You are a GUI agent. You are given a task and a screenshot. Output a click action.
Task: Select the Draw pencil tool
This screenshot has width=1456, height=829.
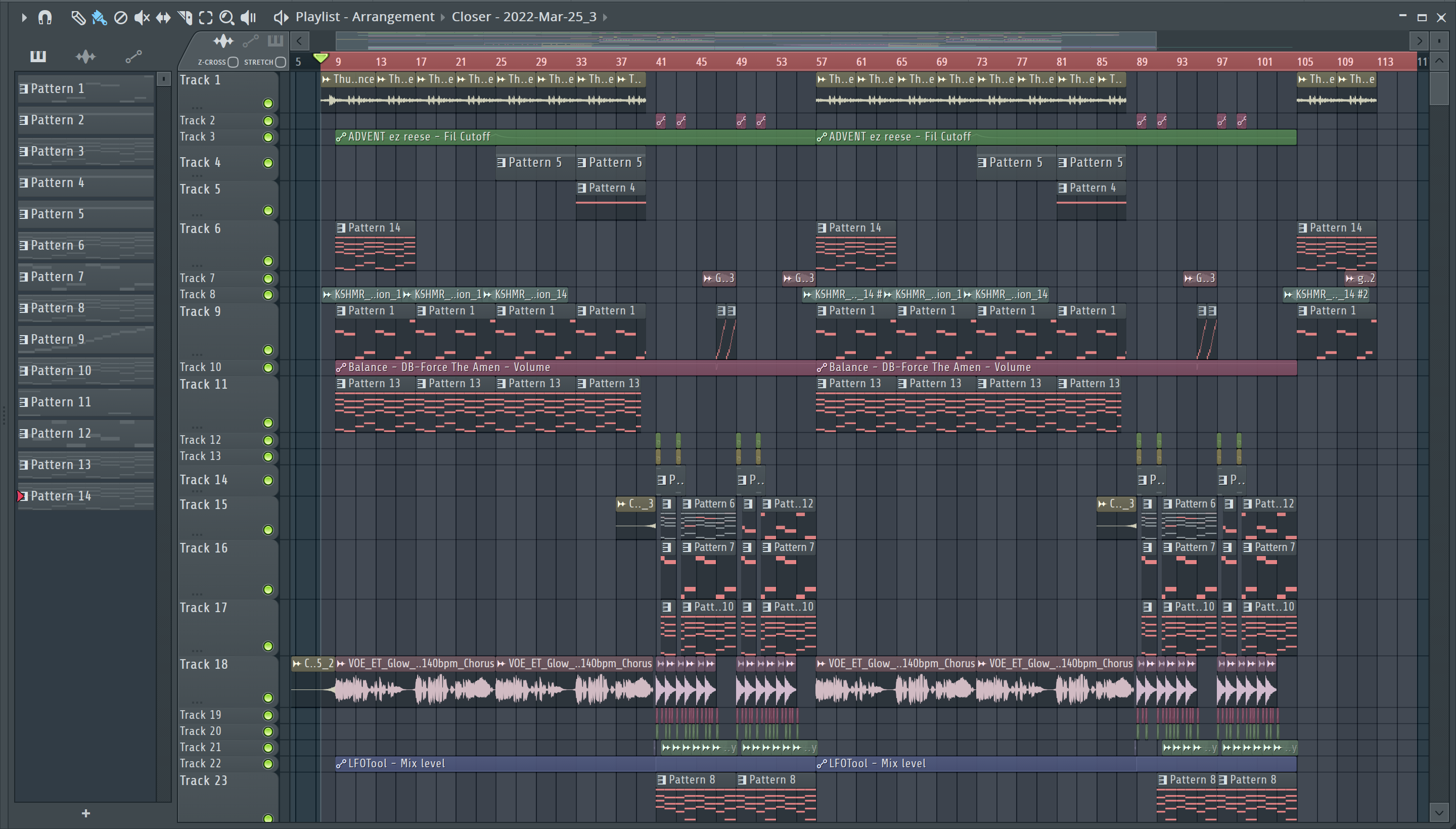(x=78, y=18)
